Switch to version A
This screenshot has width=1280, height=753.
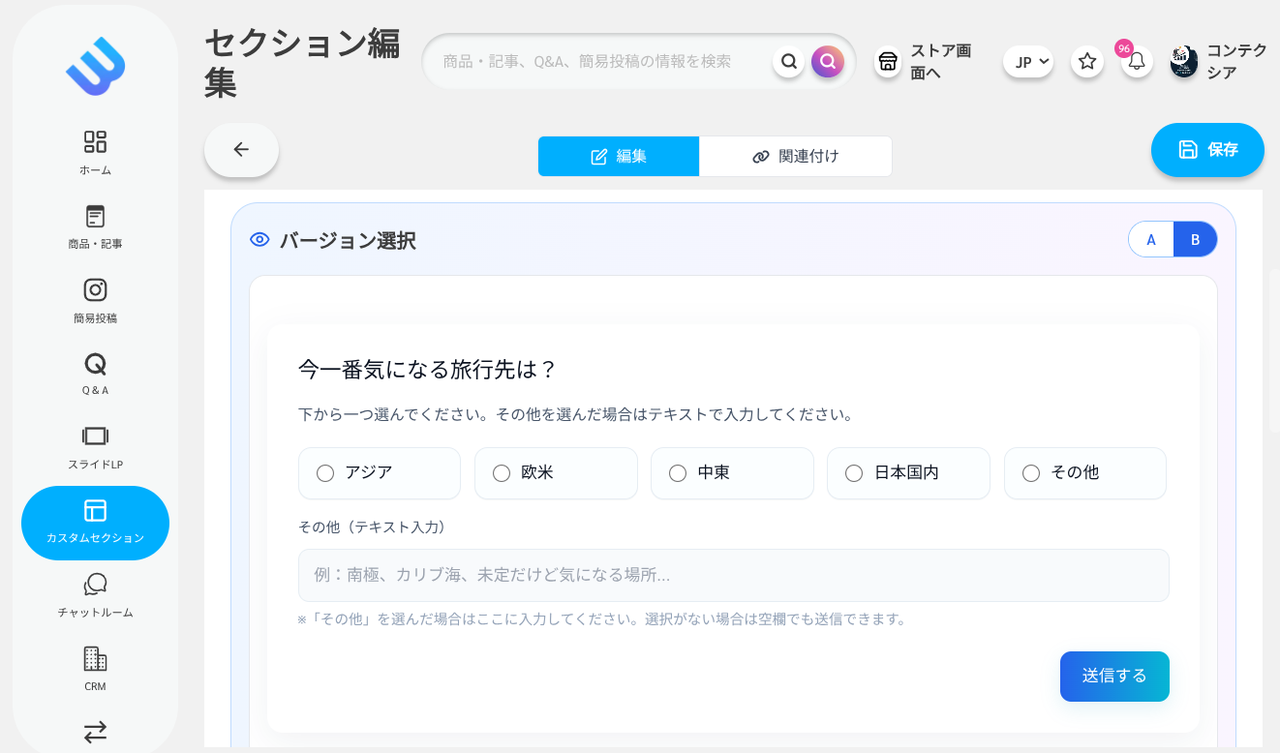coord(1151,240)
